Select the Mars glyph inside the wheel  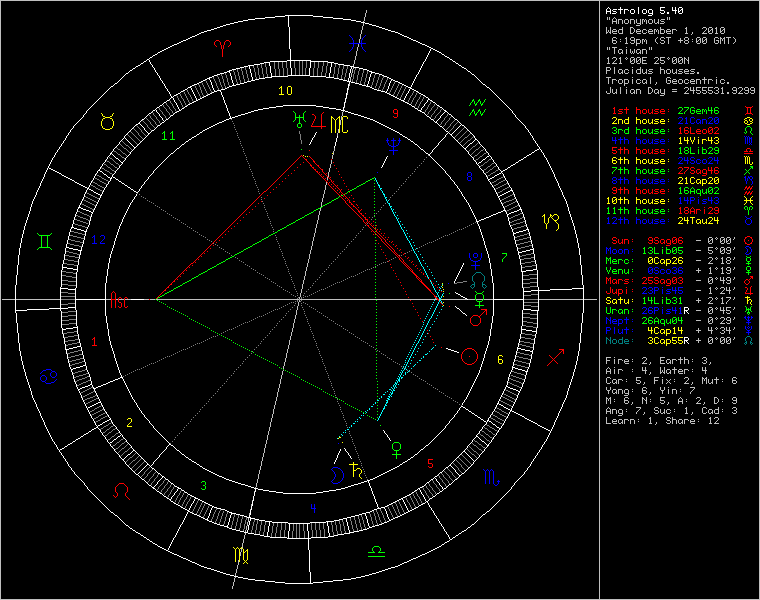pos(478,317)
